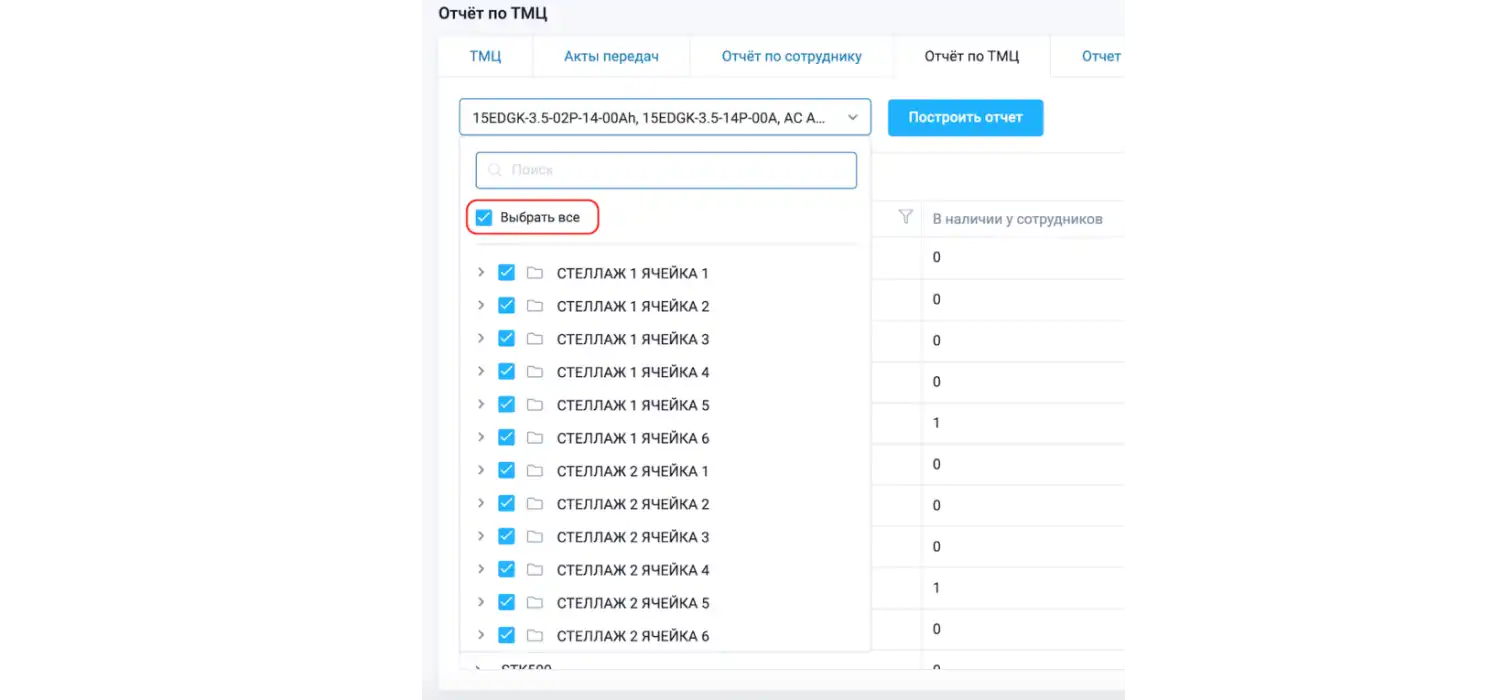
Task: Click folder icon of СТЕЛЛАЖ 2 ЯЧЕЙКА 2
Action: pyautogui.click(x=535, y=504)
